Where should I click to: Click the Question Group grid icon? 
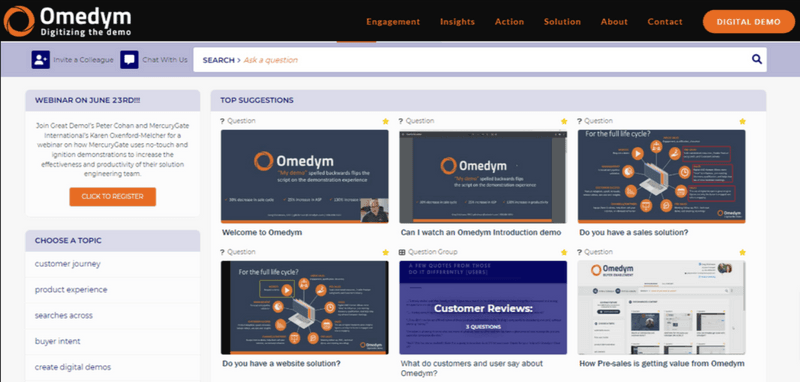point(402,252)
